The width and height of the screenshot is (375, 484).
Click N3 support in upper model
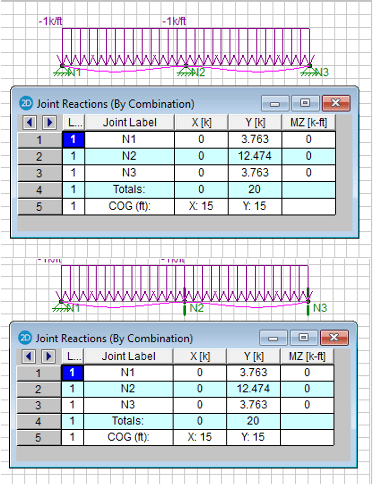point(309,71)
